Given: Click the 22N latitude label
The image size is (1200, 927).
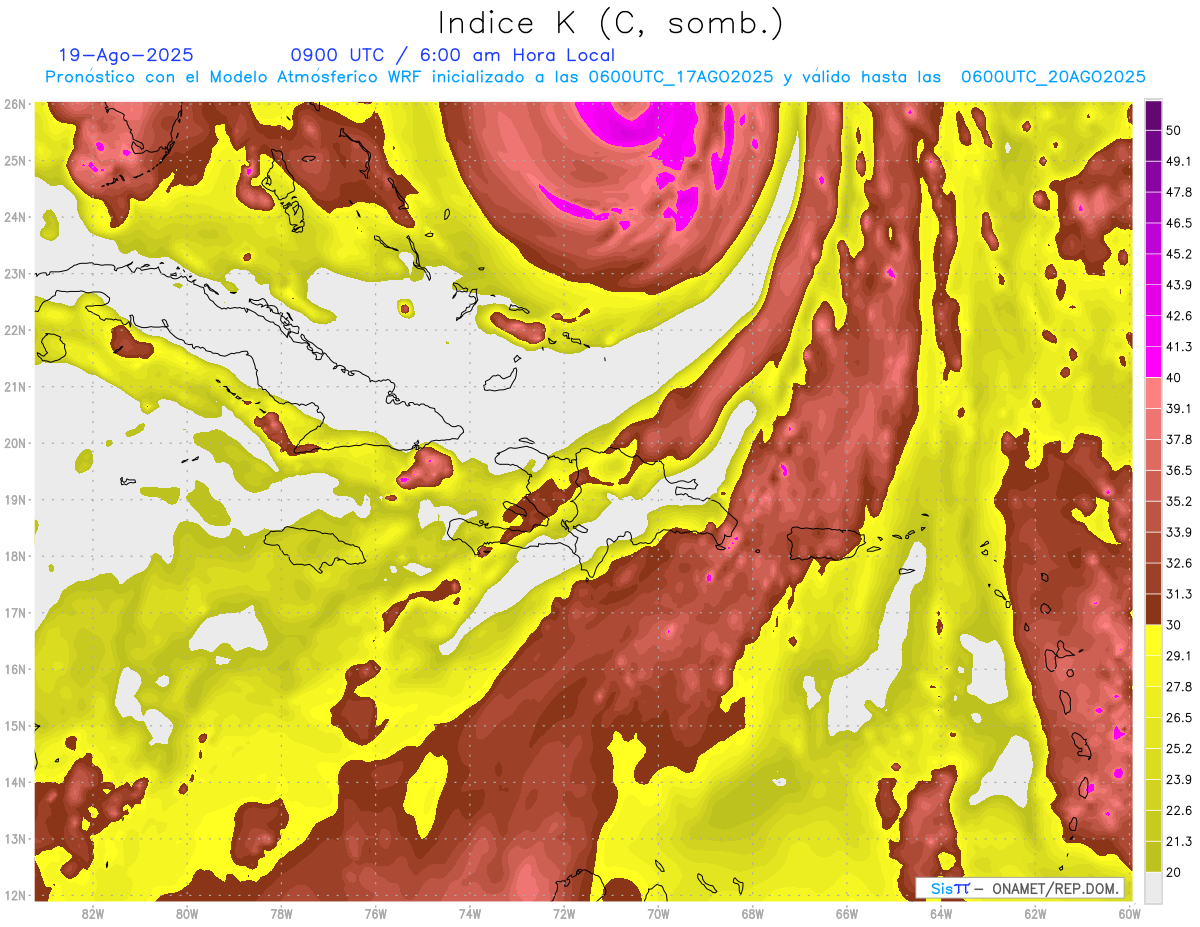Looking at the screenshot, I should click(15, 330).
